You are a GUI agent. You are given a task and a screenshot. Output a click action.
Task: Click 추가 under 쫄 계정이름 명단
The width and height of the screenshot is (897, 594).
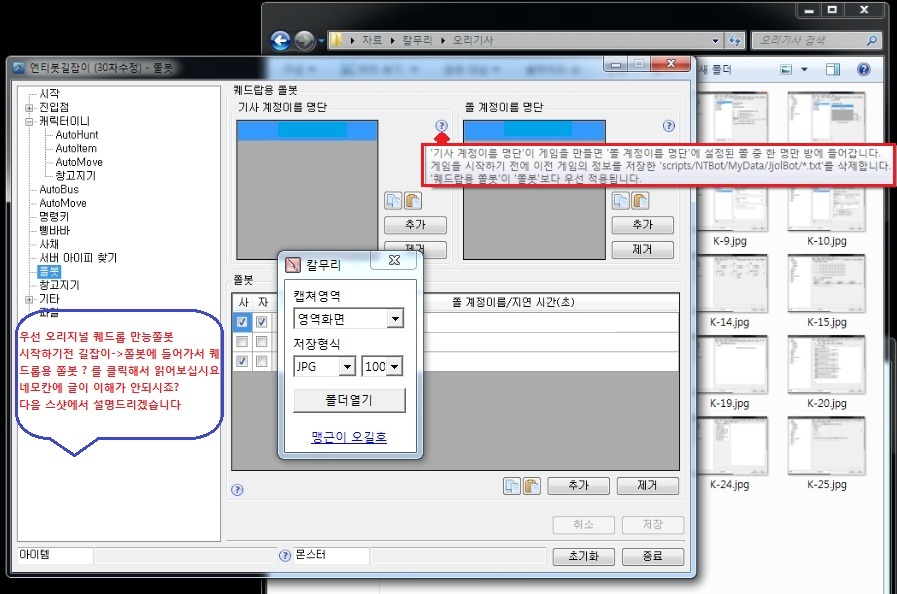pos(642,225)
